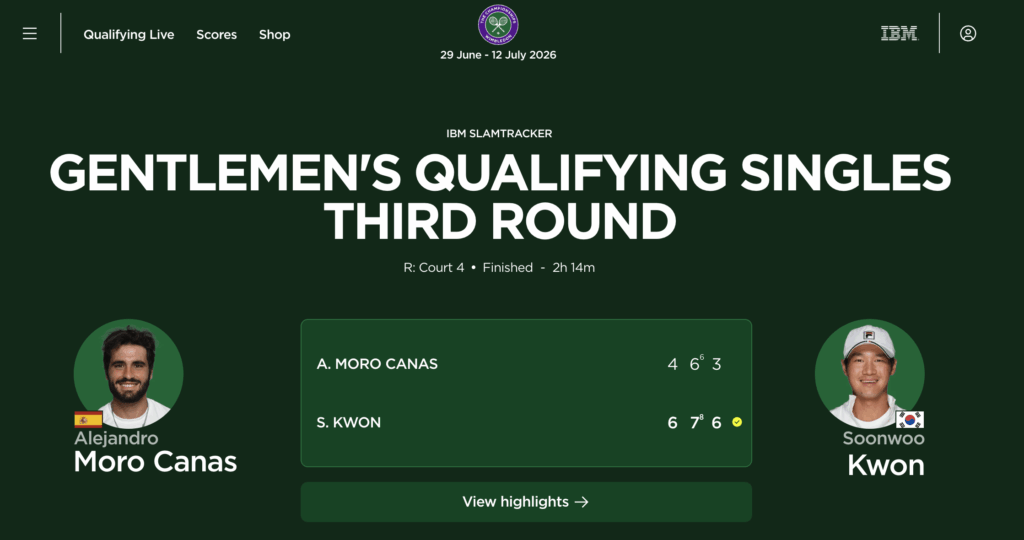Click the South Korean flag icon

click(x=910, y=419)
